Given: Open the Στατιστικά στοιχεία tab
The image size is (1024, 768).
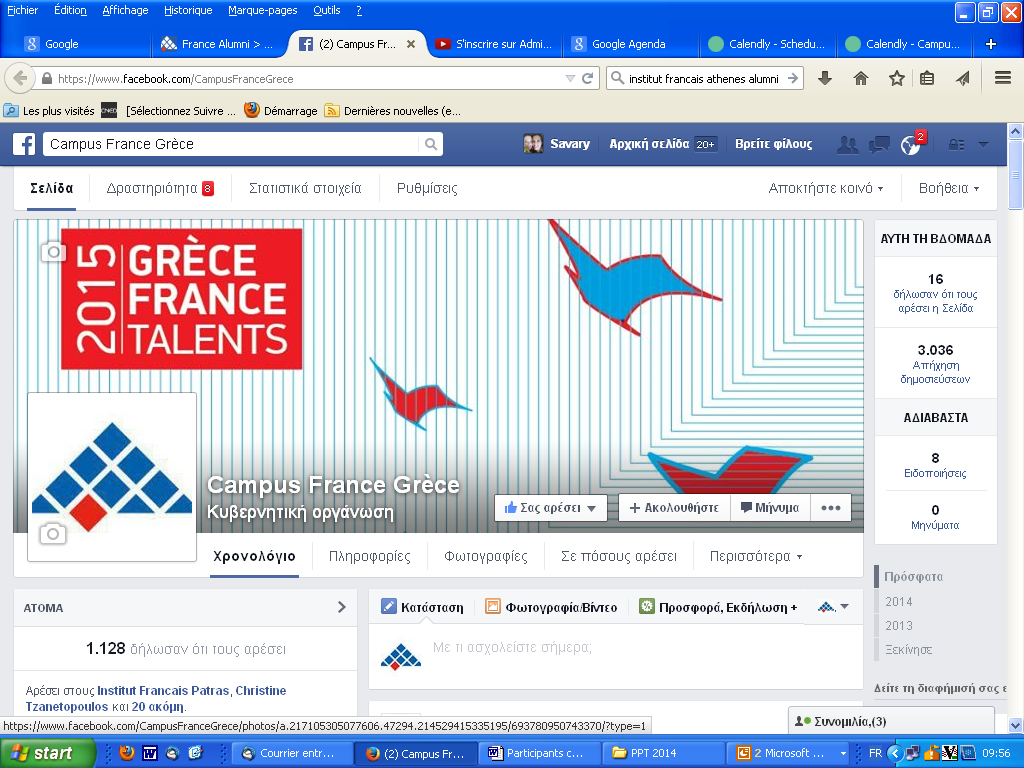Looking at the screenshot, I should [305, 188].
